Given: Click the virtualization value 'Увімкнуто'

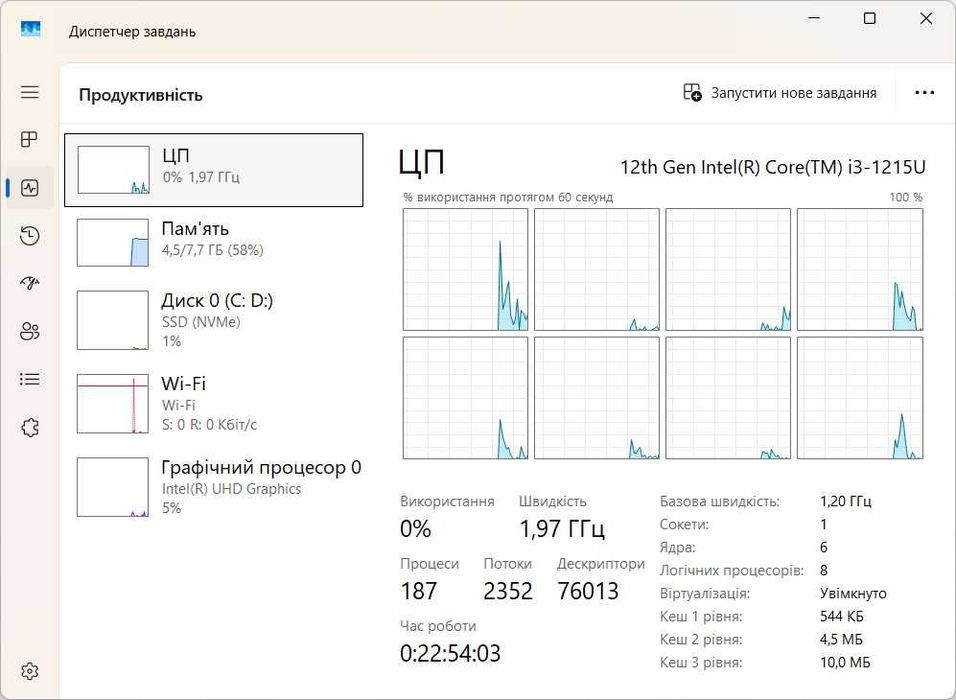Looking at the screenshot, I should pyautogui.click(x=853, y=593).
